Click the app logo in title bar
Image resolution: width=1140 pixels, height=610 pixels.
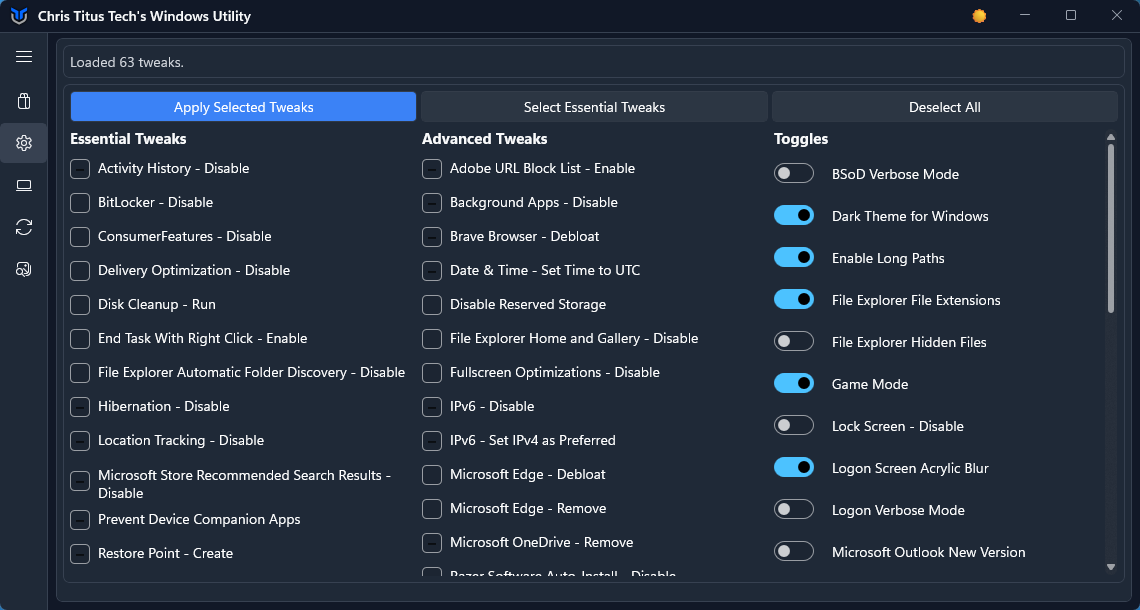(x=19, y=16)
